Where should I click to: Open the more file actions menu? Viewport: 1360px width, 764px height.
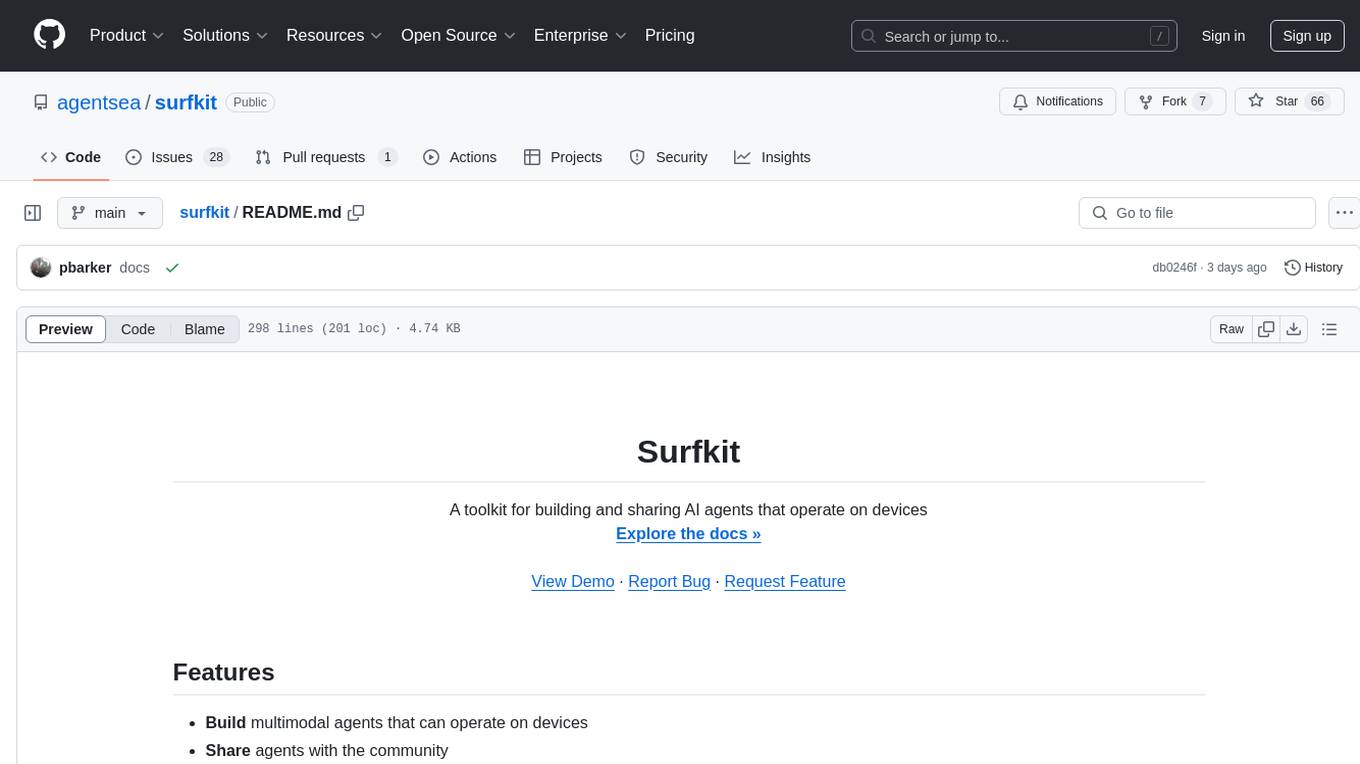pos(1344,213)
